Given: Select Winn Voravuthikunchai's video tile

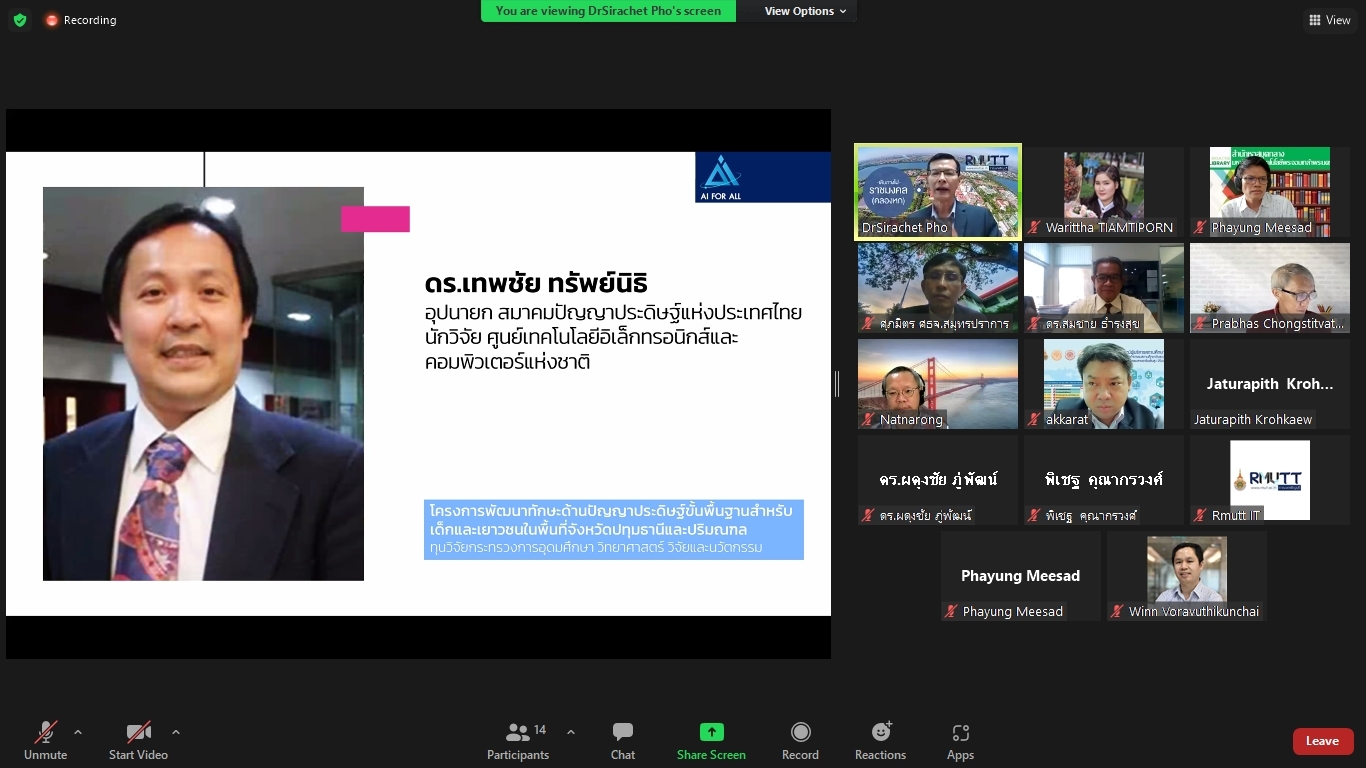Looking at the screenshot, I should pyautogui.click(x=1186, y=575).
